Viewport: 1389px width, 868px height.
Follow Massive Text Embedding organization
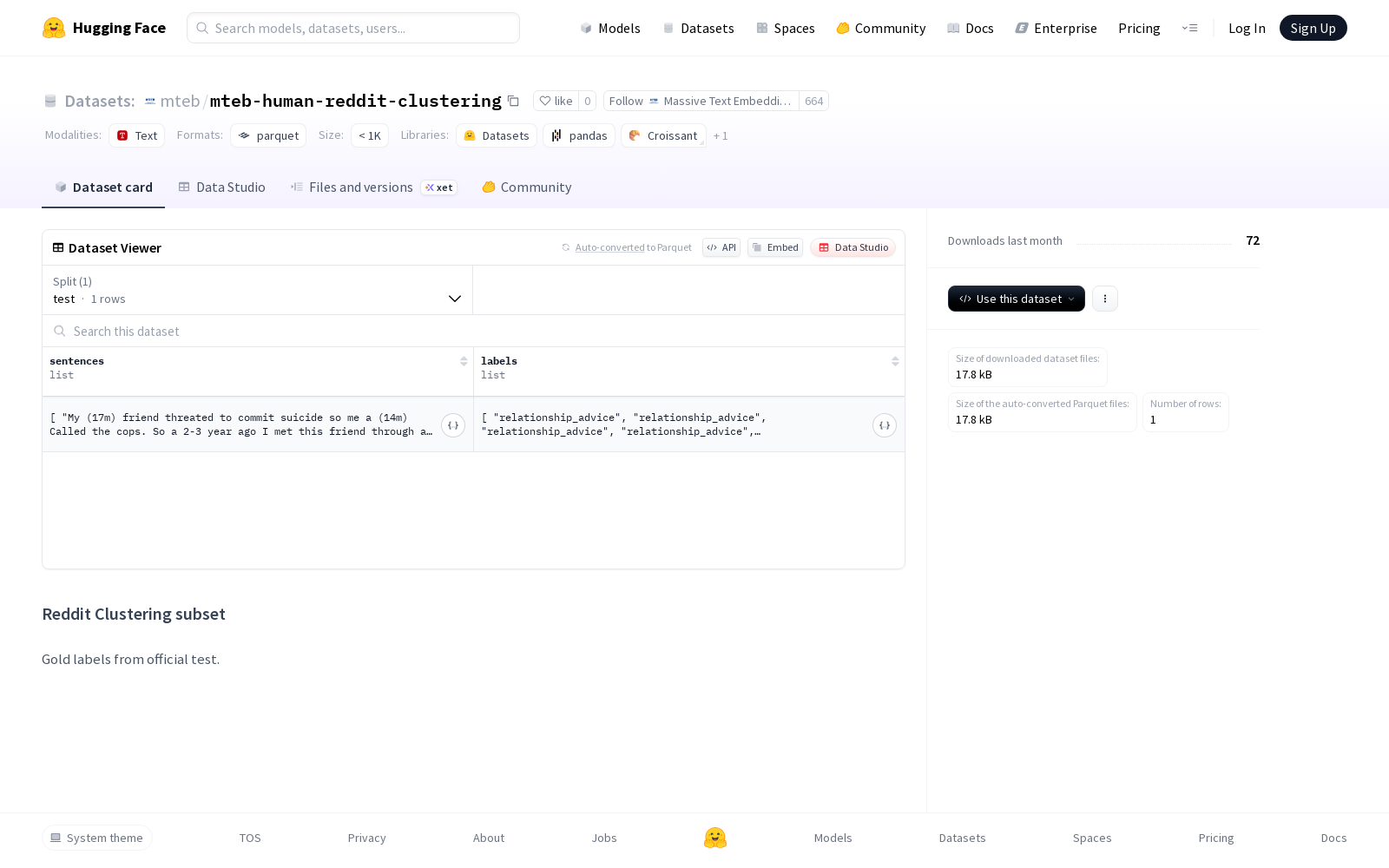701,101
